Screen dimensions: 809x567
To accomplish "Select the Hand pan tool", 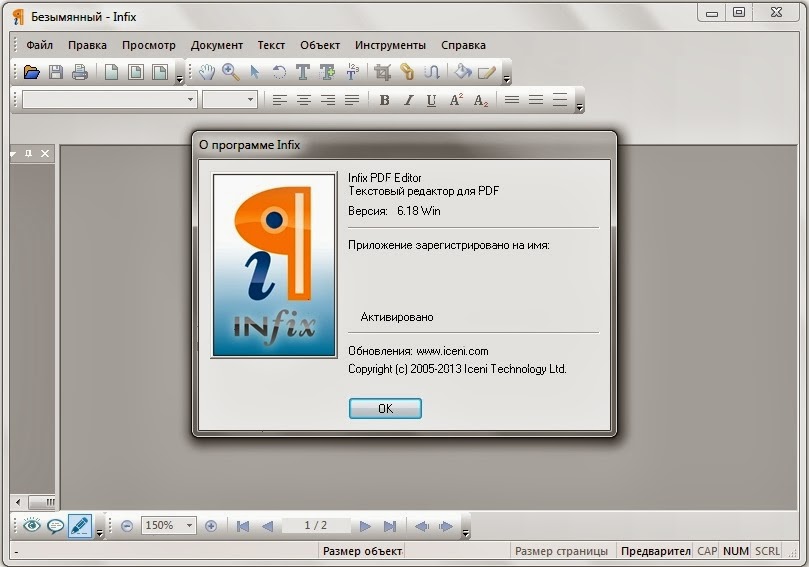I will [x=207, y=72].
